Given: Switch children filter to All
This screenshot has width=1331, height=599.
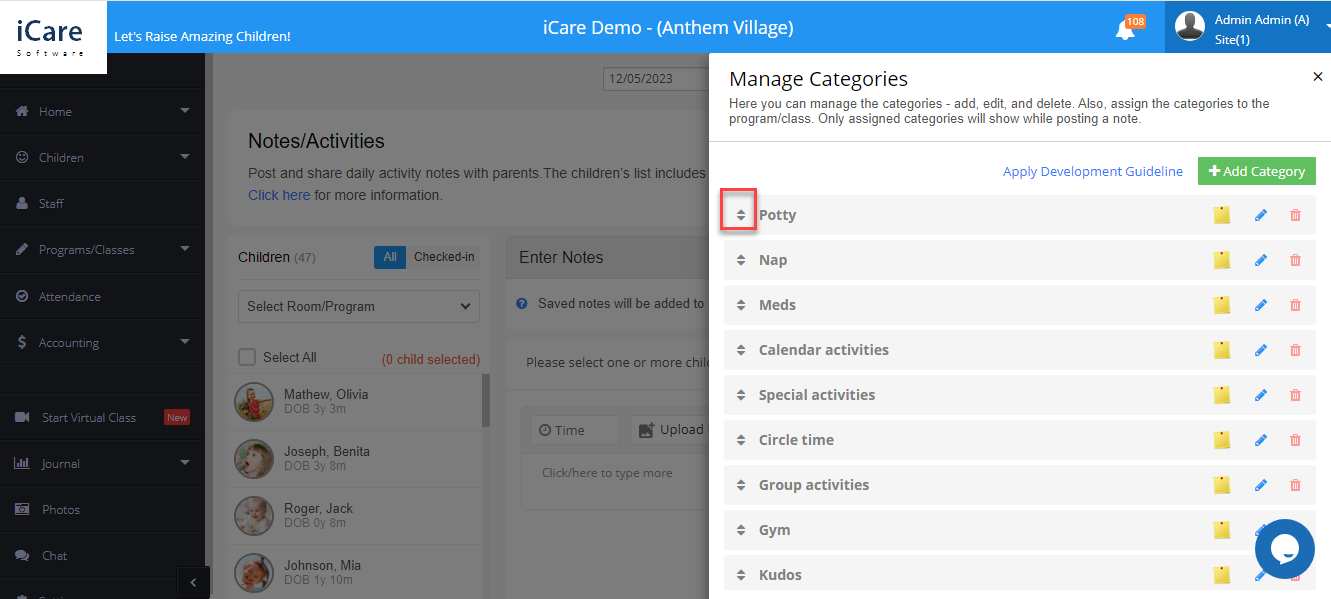Looking at the screenshot, I should 390,257.
